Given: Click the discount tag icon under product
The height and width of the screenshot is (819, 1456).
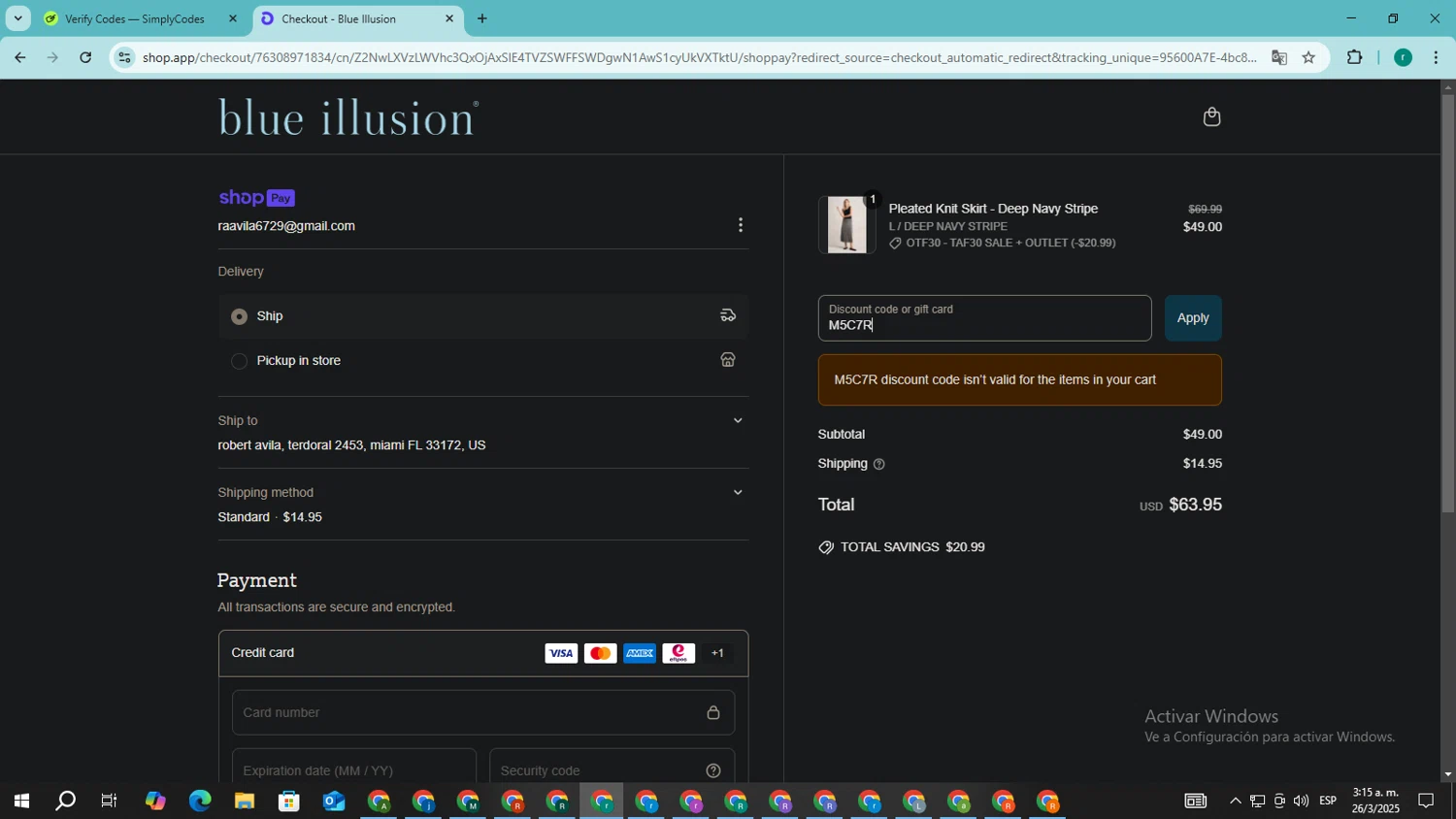Looking at the screenshot, I should [895, 244].
